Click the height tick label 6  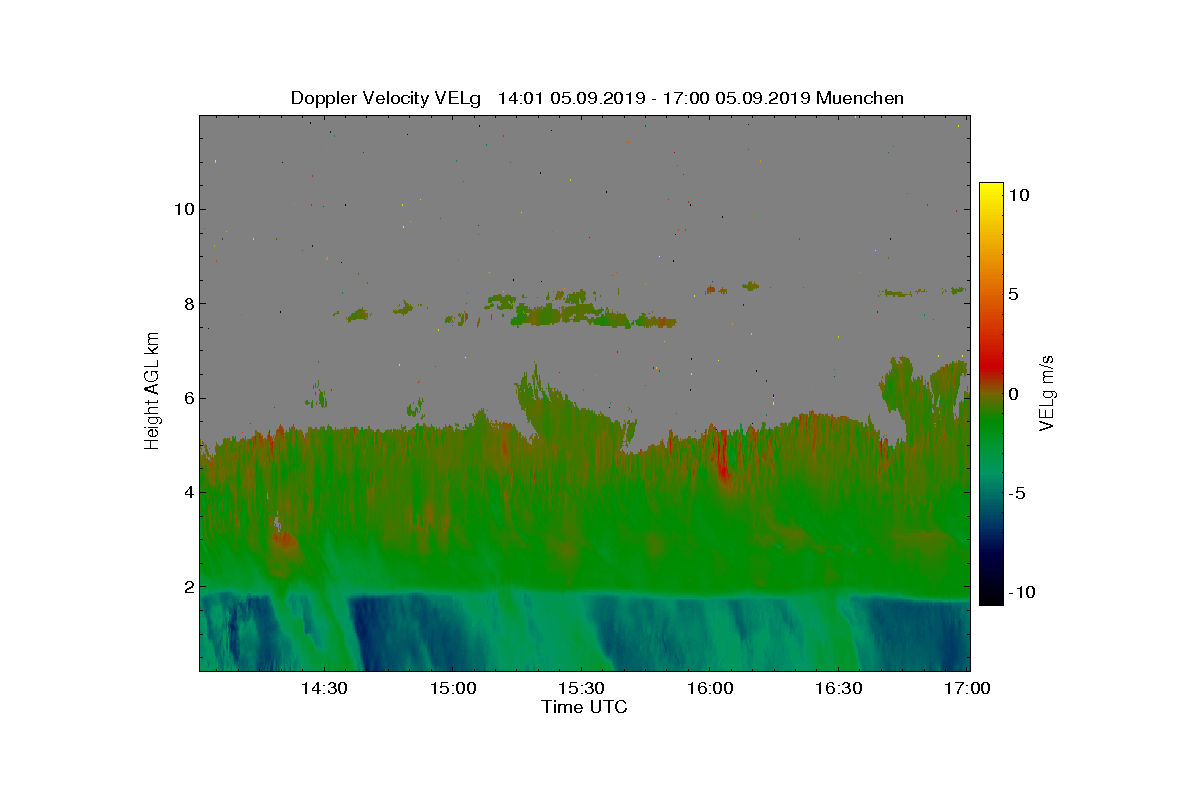click(188, 398)
